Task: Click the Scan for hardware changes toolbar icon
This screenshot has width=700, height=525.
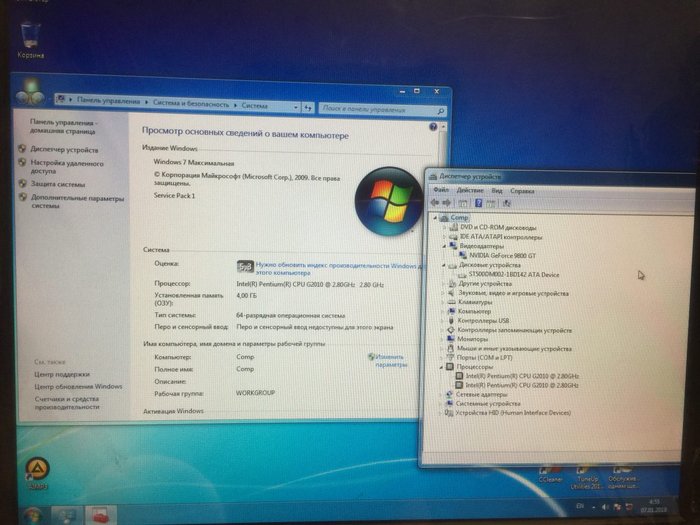Action: [x=506, y=204]
